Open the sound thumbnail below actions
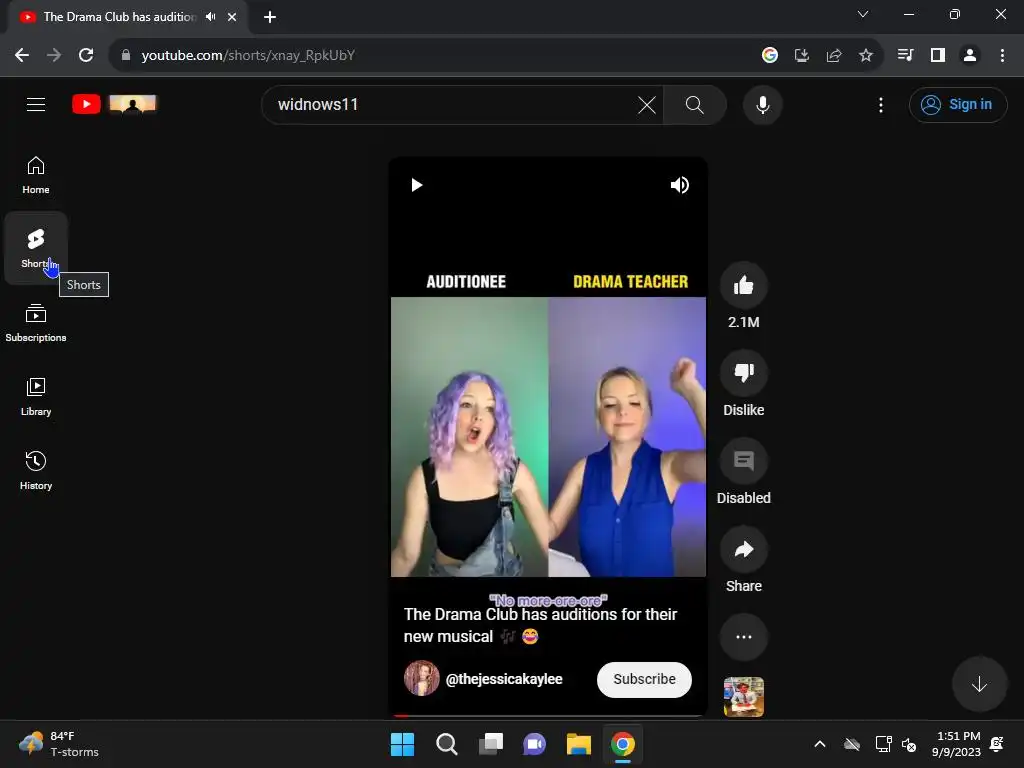This screenshot has height=768, width=1024. click(x=743, y=697)
